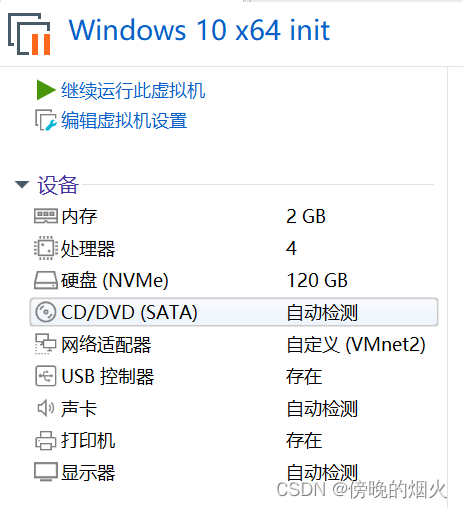Select the 内存 device row

tap(234, 216)
